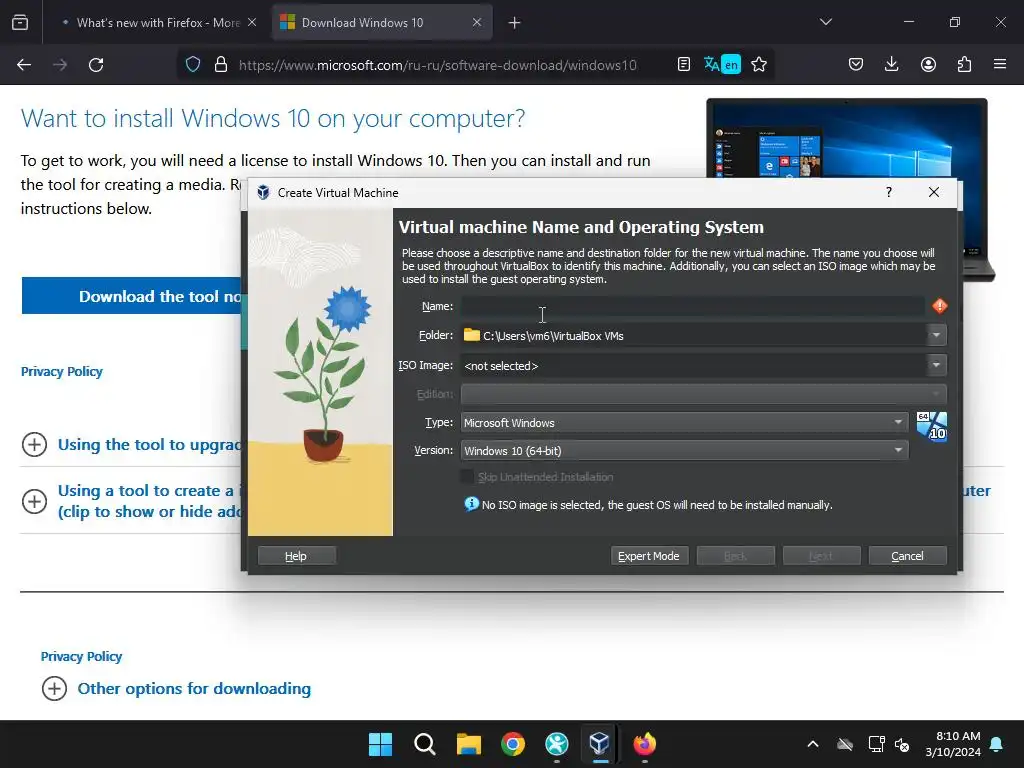Open the Version dropdown Windows 10 (64-bit)

tap(684, 451)
